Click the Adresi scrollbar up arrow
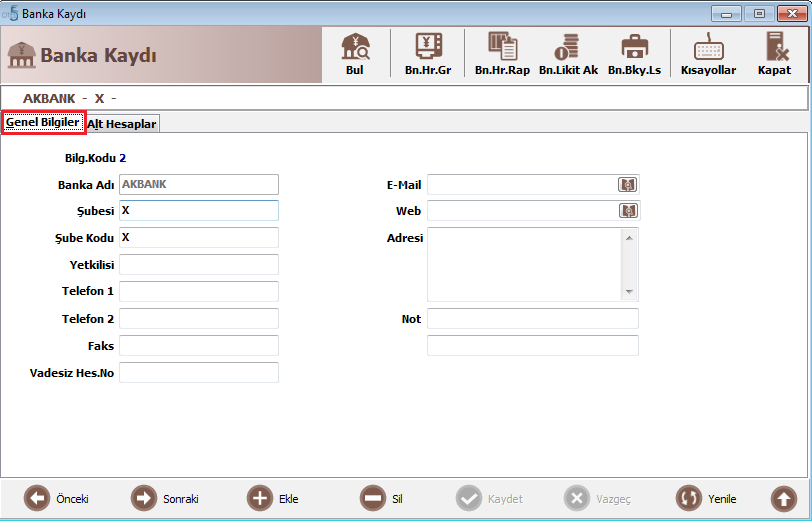Screen dimensions: 812x521 pyautogui.click(x=629, y=238)
